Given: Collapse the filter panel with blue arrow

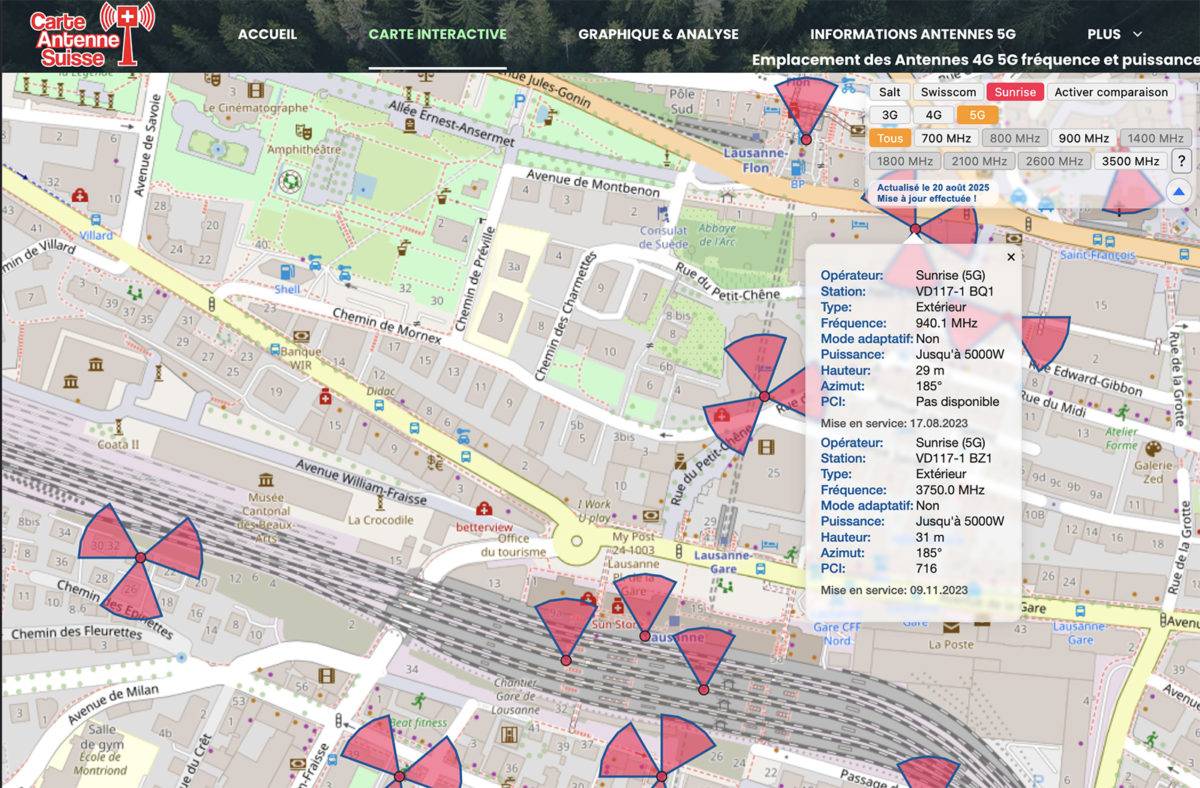Looking at the screenshot, I should pos(1179,192).
